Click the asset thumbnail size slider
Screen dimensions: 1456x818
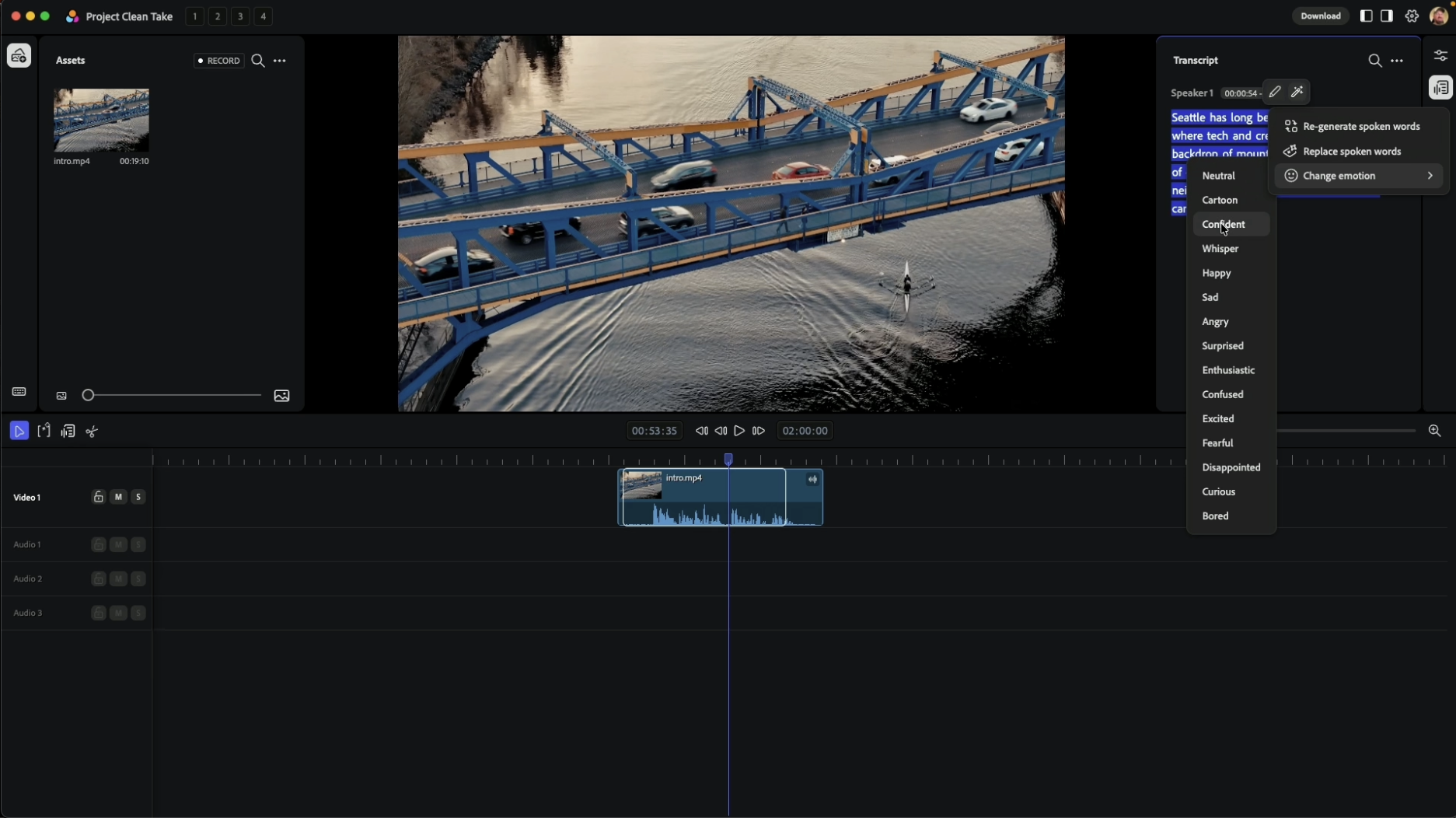[171, 396]
